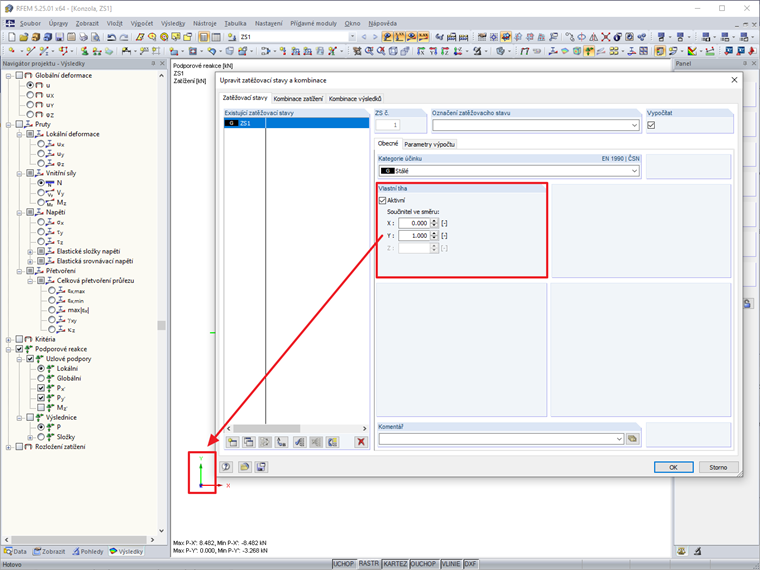Expand Elastické složky napětí node
Image resolution: width=760 pixels, height=570 pixels.
click(x=30, y=251)
